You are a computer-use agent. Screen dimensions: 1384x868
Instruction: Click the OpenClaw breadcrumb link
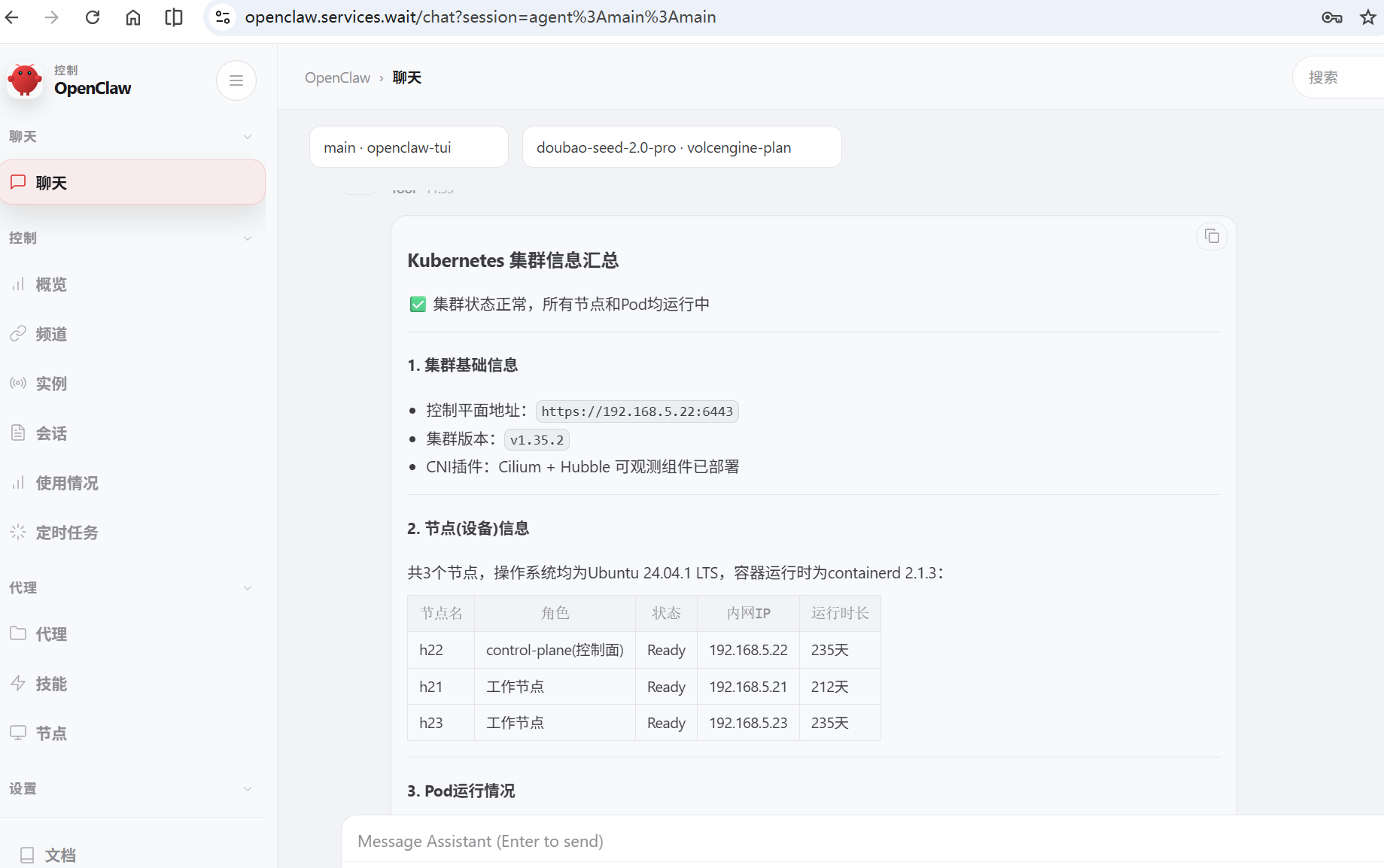[337, 77]
